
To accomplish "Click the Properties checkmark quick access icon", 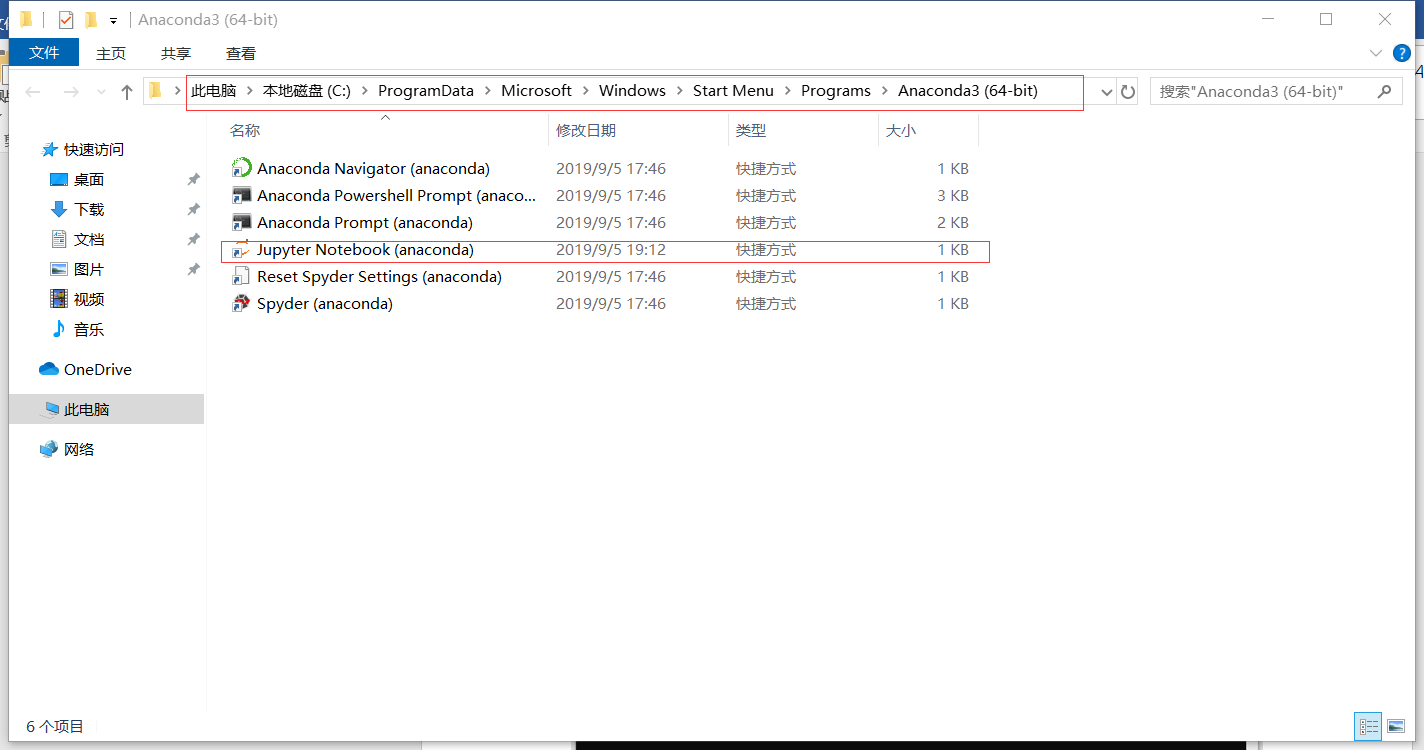I will (66, 19).
